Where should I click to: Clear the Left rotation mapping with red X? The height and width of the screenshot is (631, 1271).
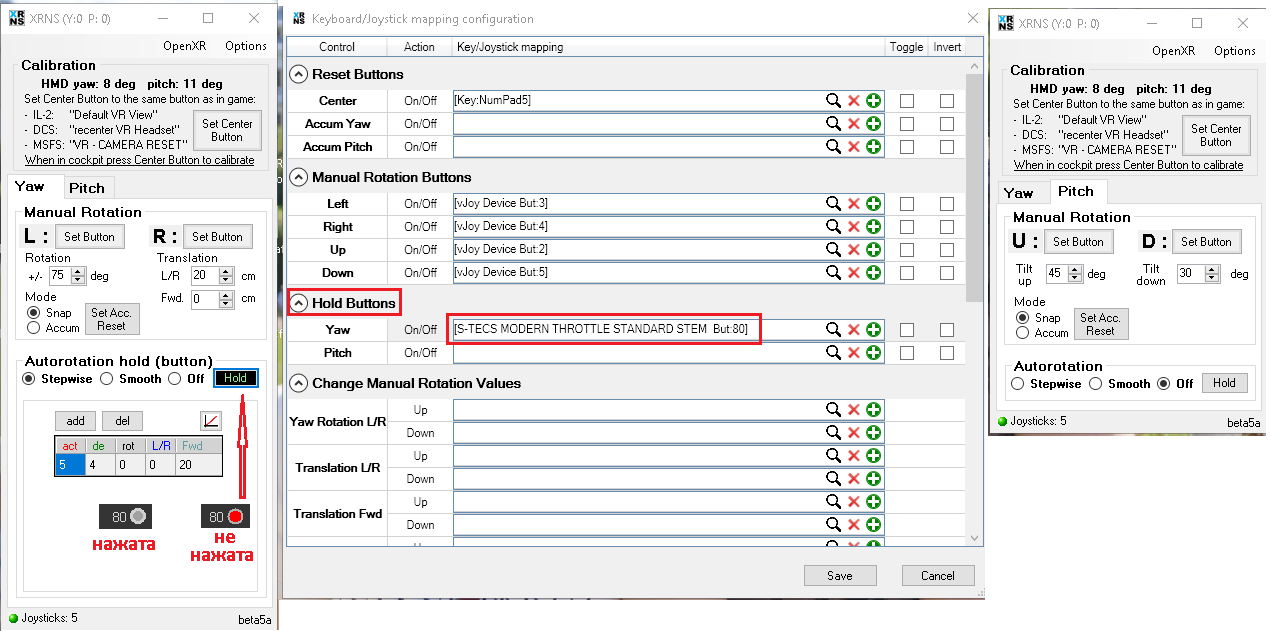click(853, 204)
